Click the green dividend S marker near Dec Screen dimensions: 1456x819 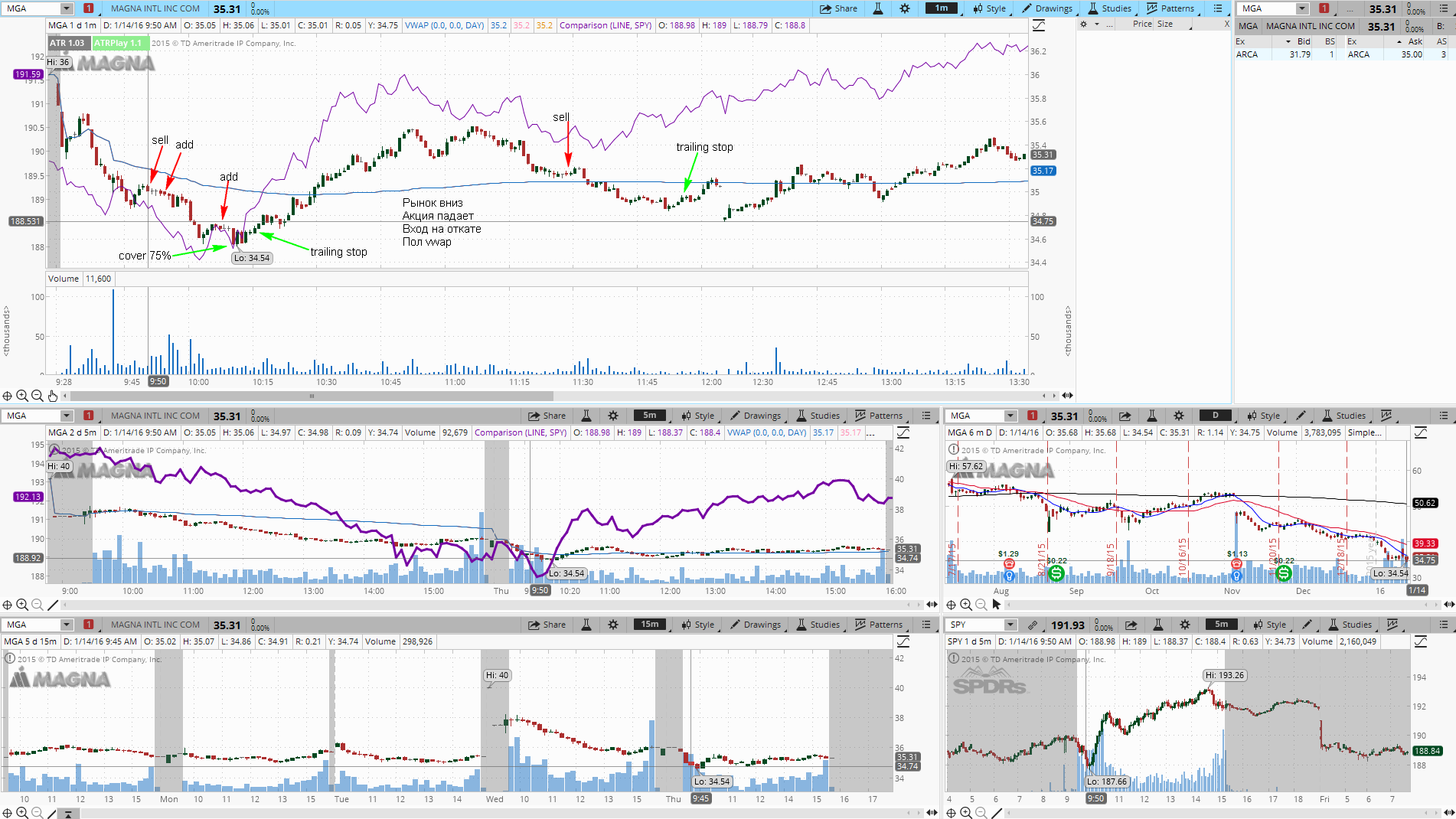click(x=1284, y=573)
